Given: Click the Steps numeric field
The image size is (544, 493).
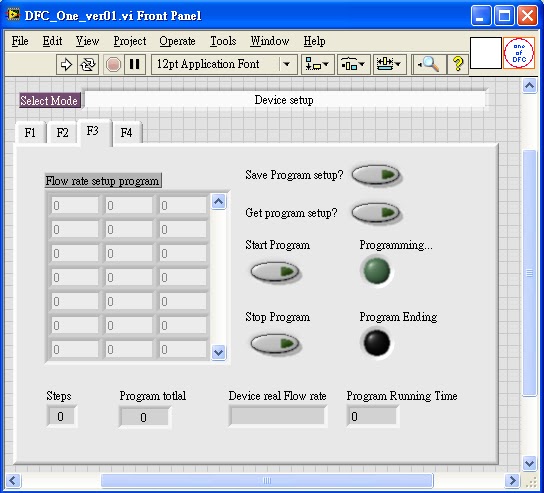Looking at the screenshot, I should (x=61, y=416).
